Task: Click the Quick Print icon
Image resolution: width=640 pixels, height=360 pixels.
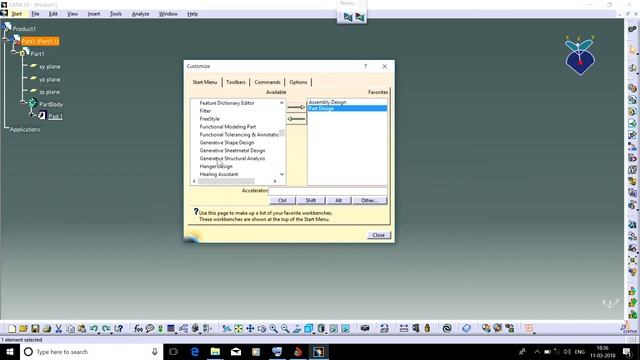Action: click(x=47, y=329)
